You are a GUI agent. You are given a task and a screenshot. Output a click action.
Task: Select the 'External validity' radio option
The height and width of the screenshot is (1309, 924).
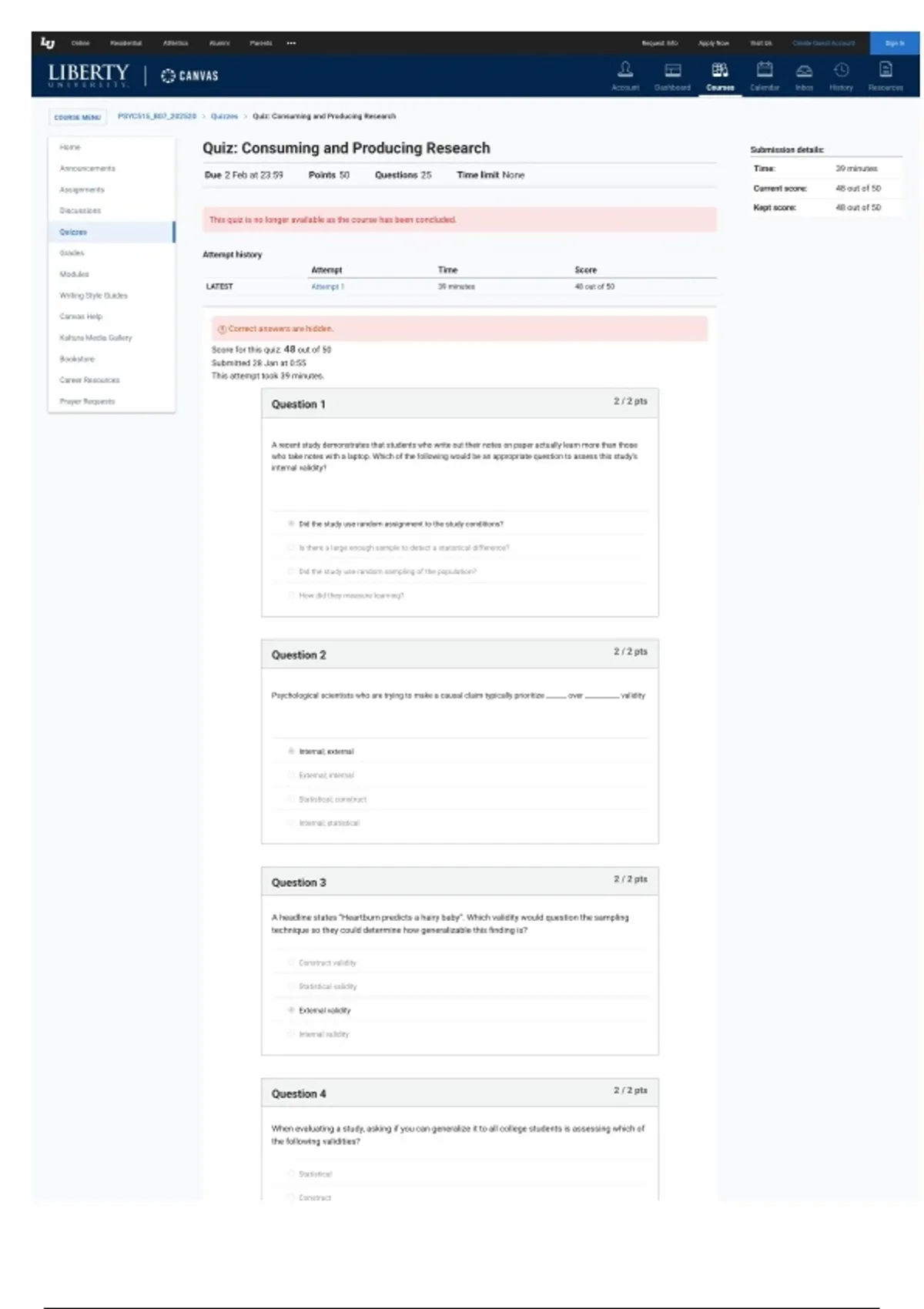[291, 1009]
